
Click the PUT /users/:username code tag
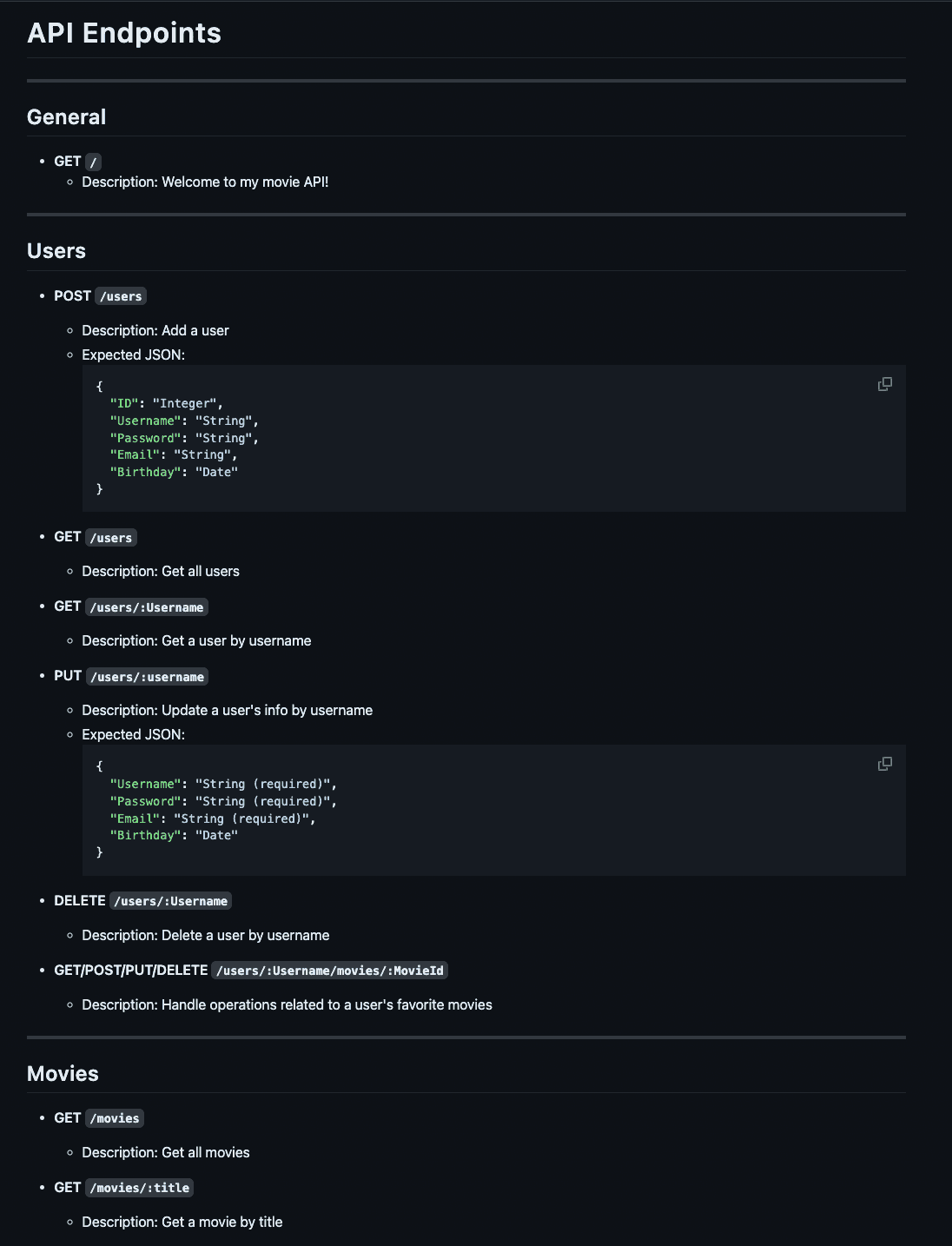point(148,677)
